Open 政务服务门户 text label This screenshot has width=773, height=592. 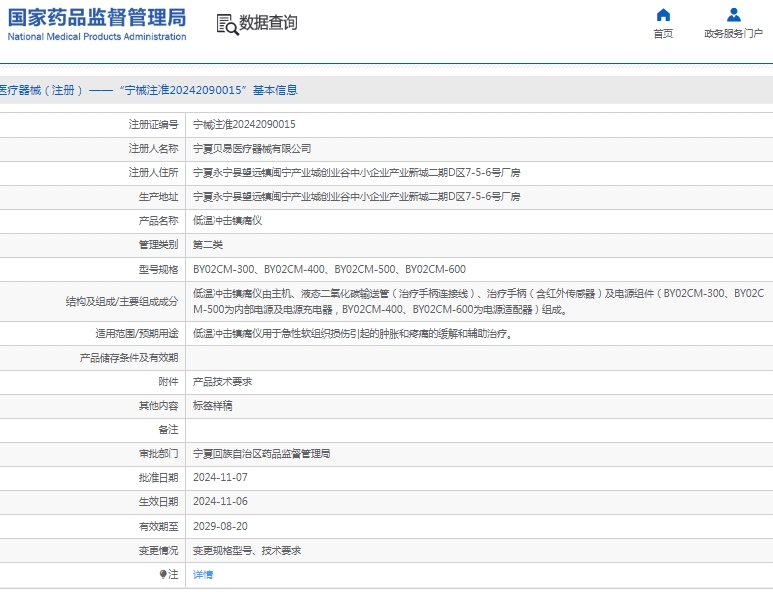[734, 34]
